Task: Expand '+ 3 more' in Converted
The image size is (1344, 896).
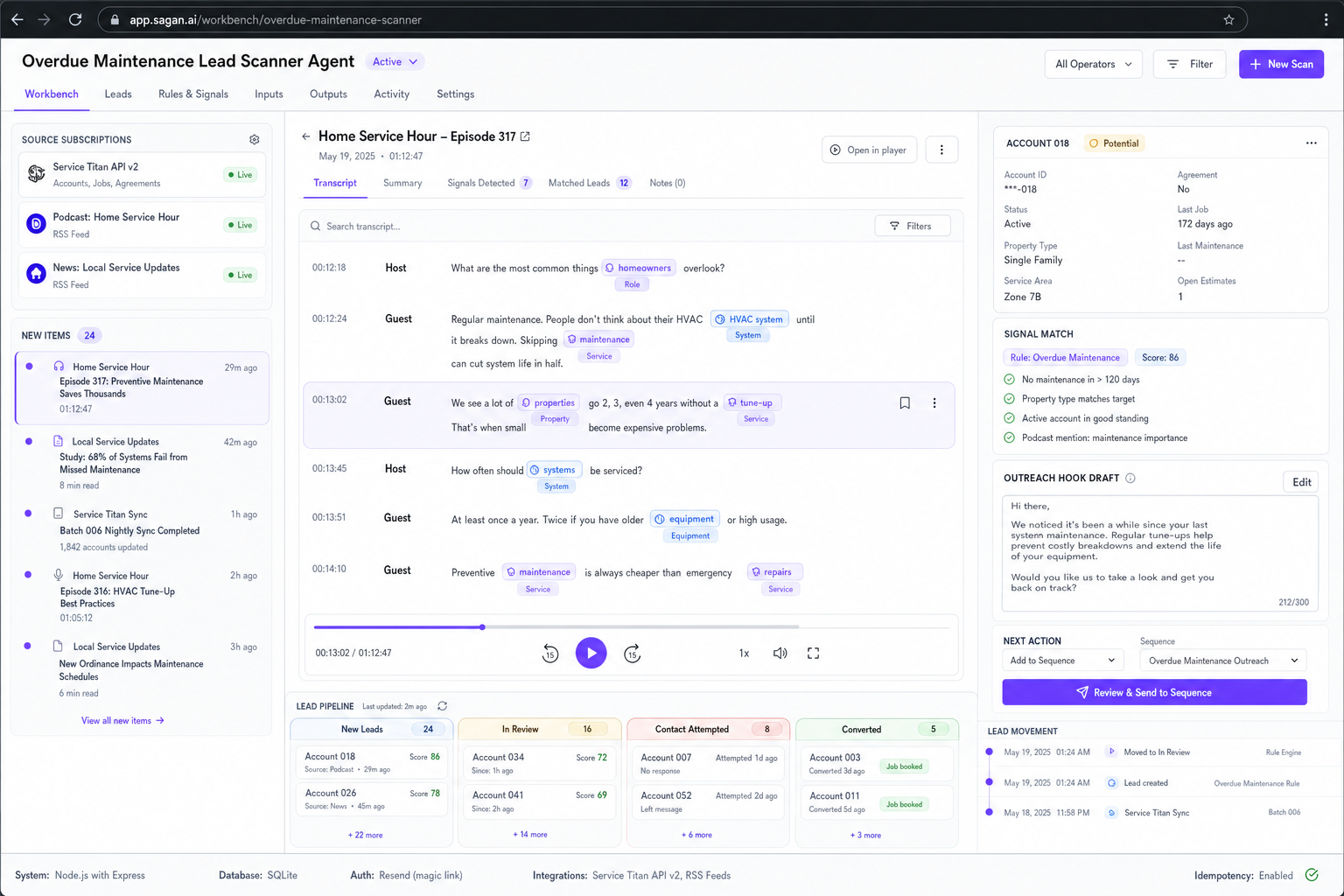Action: click(865, 836)
